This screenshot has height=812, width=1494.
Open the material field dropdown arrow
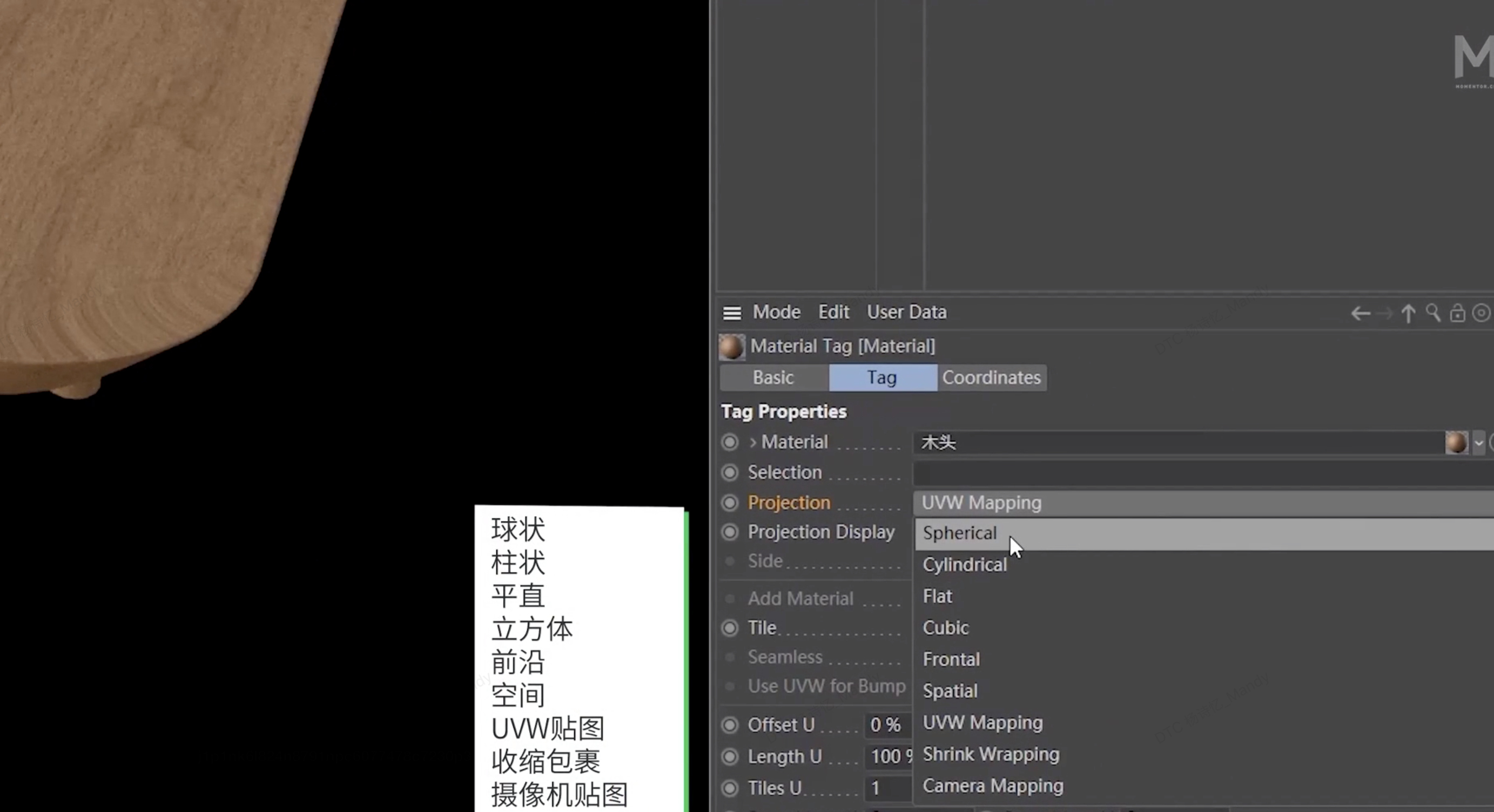tap(1478, 443)
